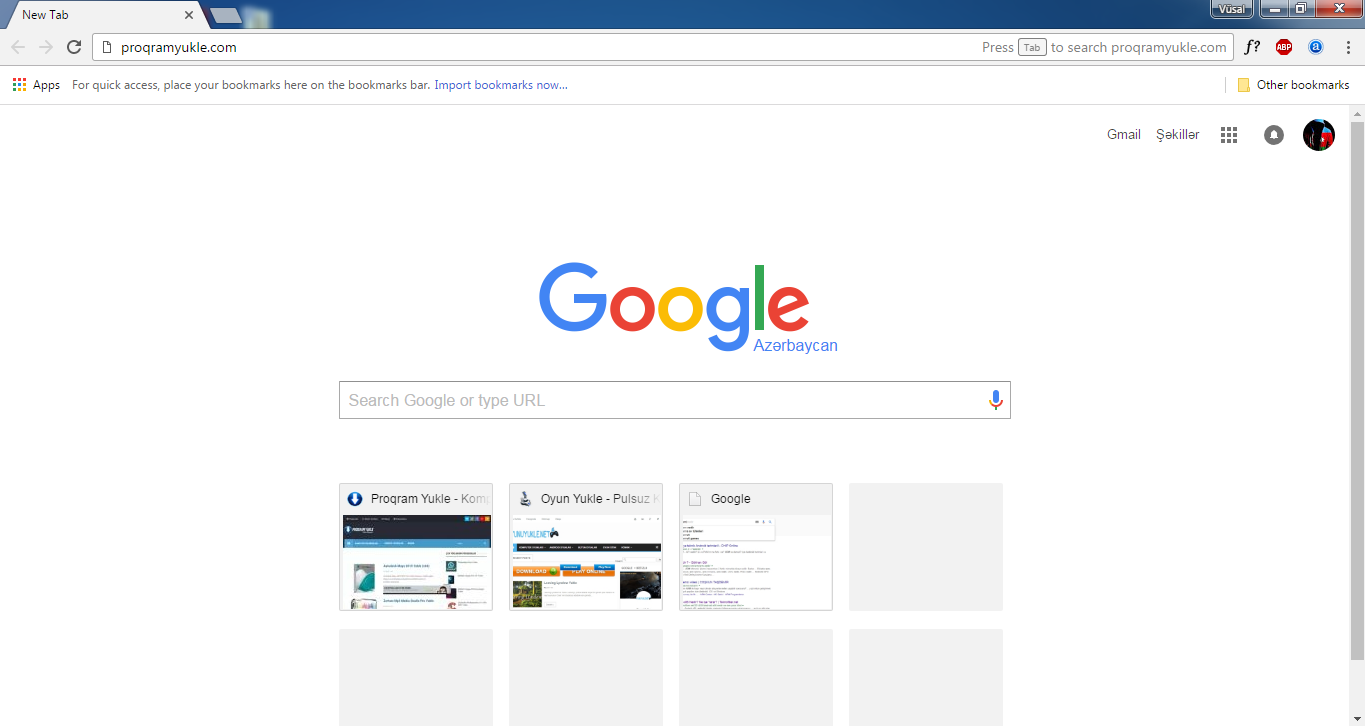This screenshot has width=1365, height=726.
Task: Expand the Other bookmarks folder
Action: (1294, 84)
